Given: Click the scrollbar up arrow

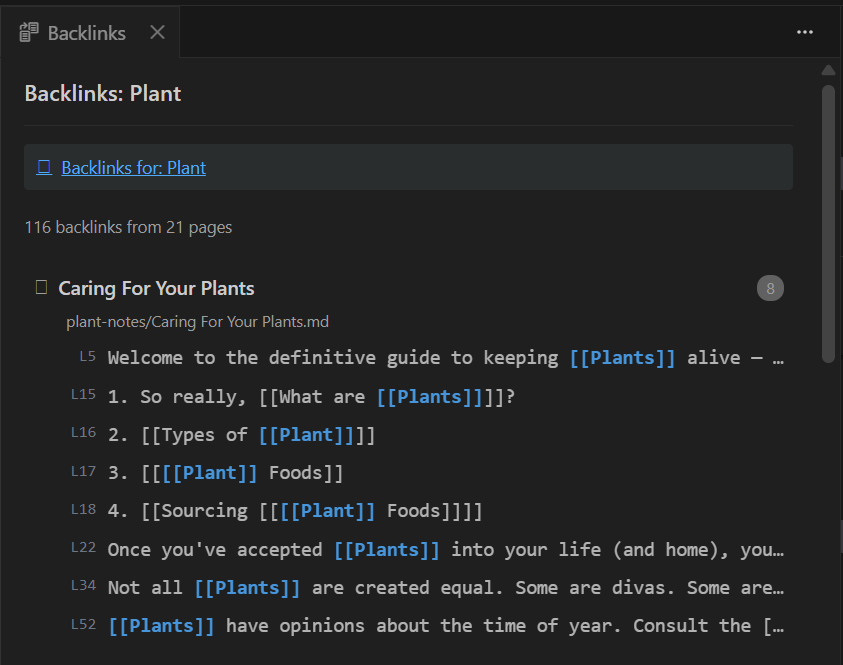Looking at the screenshot, I should [x=828, y=70].
